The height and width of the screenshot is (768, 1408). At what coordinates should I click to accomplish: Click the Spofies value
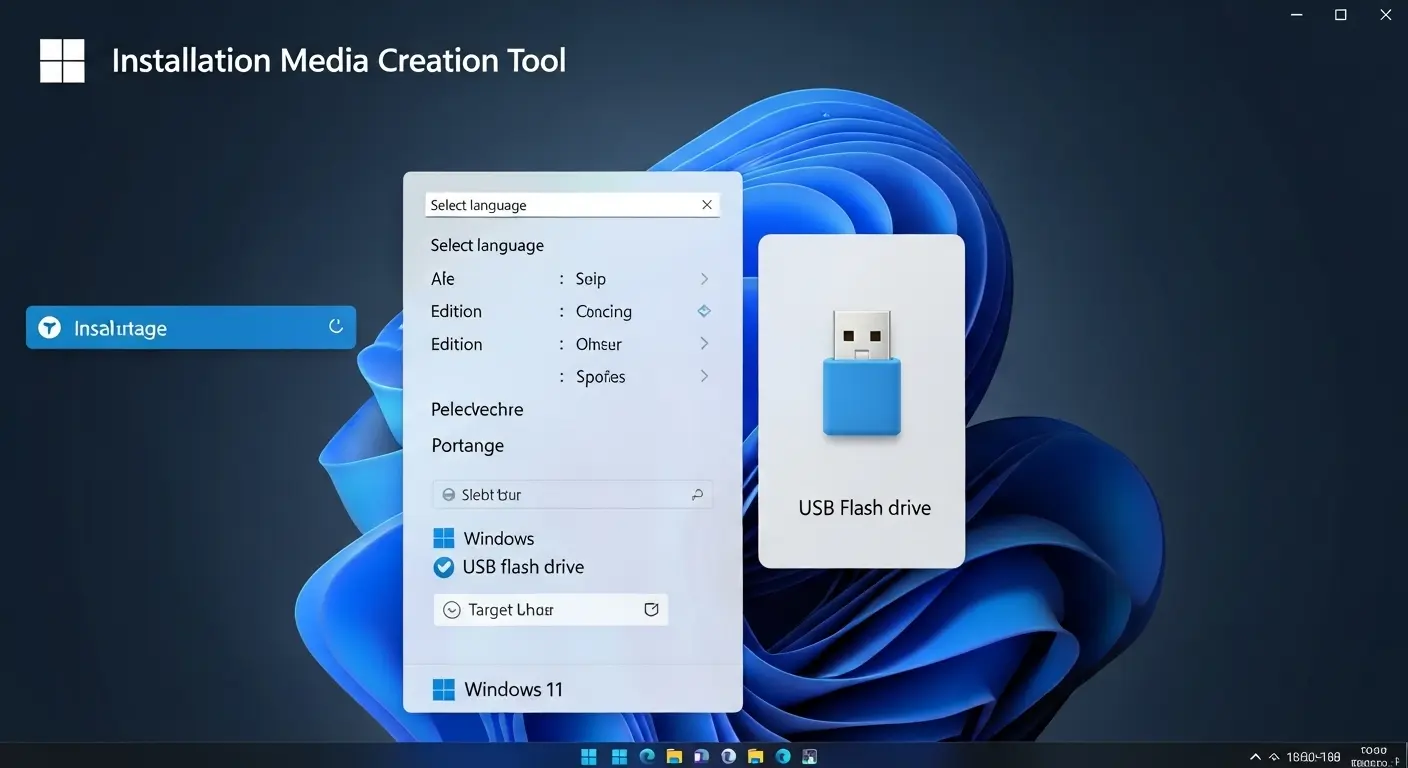click(x=601, y=377)
